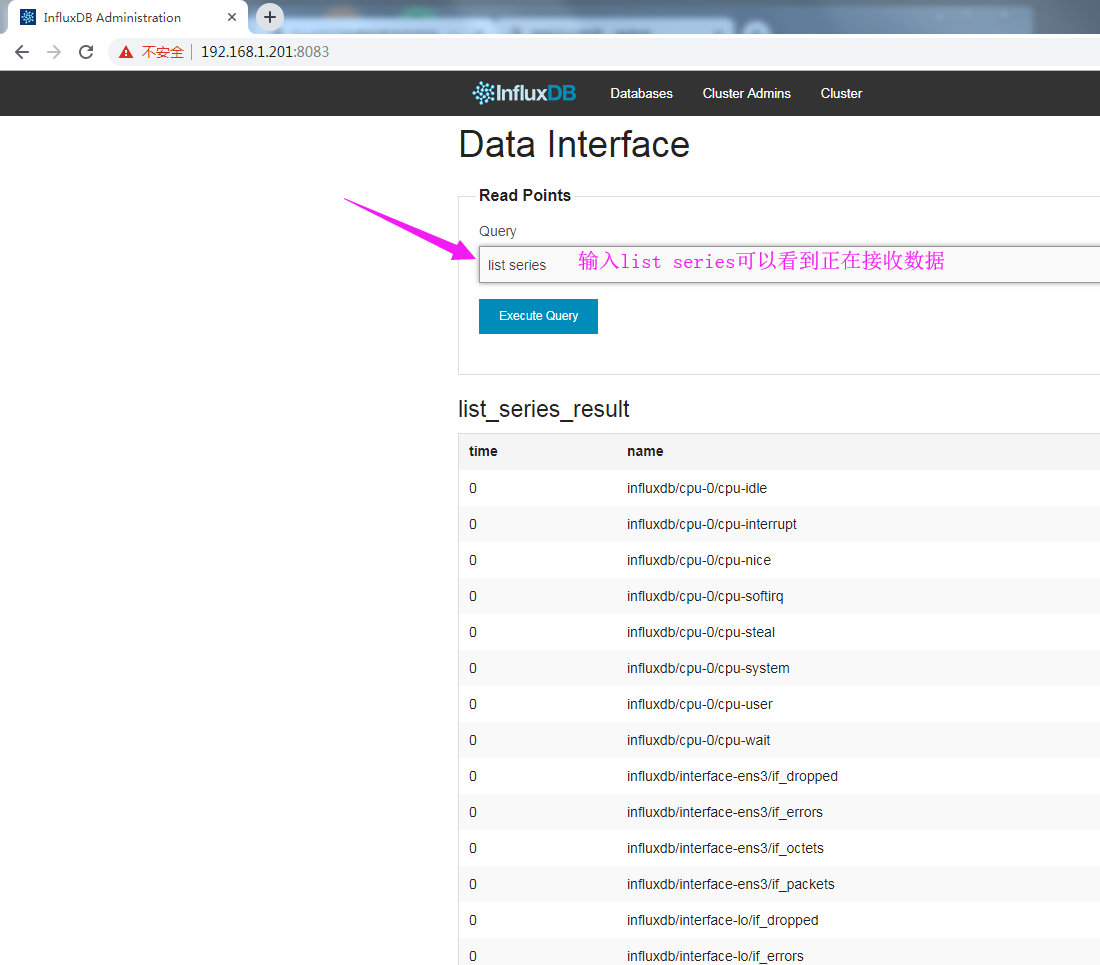Click the name column header
The height and width of the screenshot is (965, 1100).
(x=645, y=451)
